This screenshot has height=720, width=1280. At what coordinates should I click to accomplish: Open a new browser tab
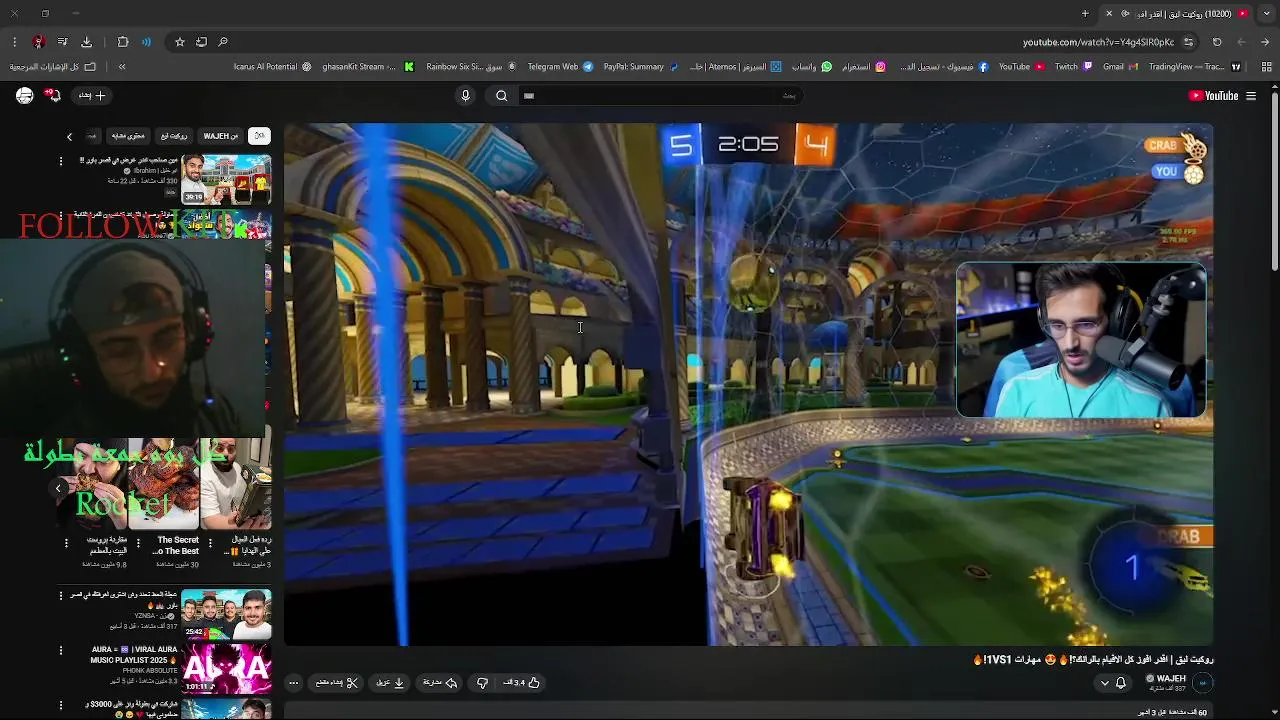pyautogui.click(x=1085, y=13)
